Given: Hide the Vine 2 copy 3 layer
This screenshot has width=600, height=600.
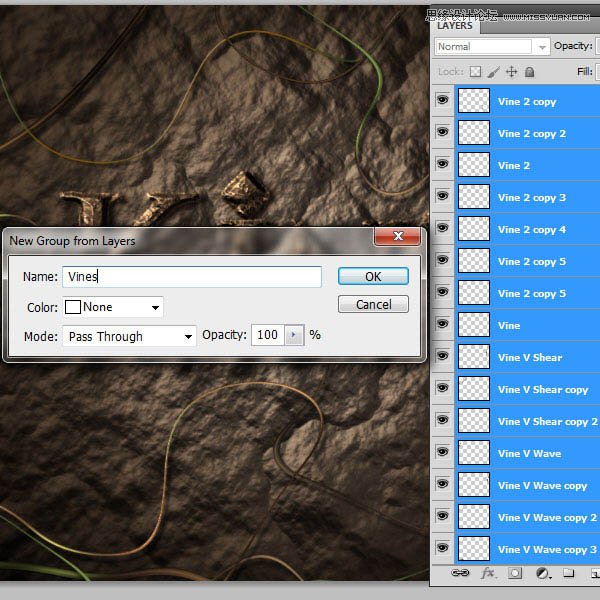Looking at the screenshot, I should 442,196.
